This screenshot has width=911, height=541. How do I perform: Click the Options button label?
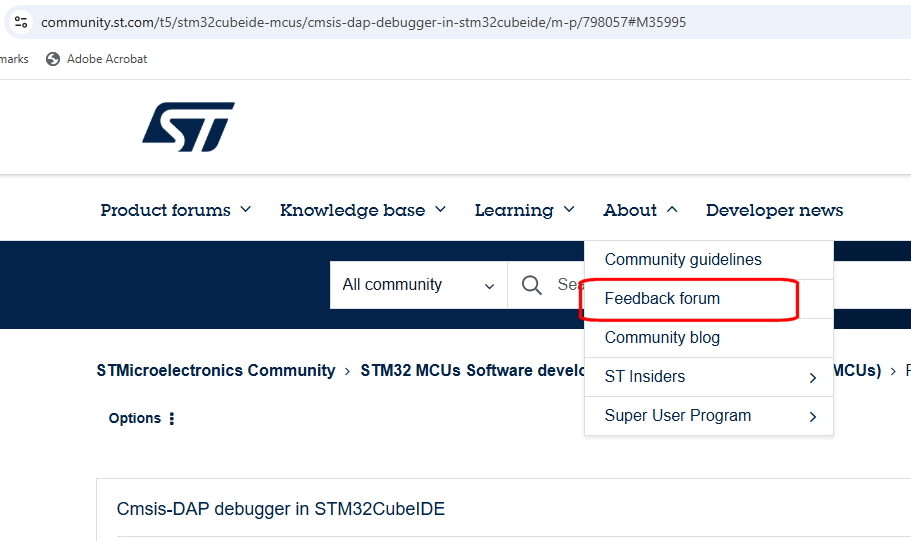click(x=134, y=418)
